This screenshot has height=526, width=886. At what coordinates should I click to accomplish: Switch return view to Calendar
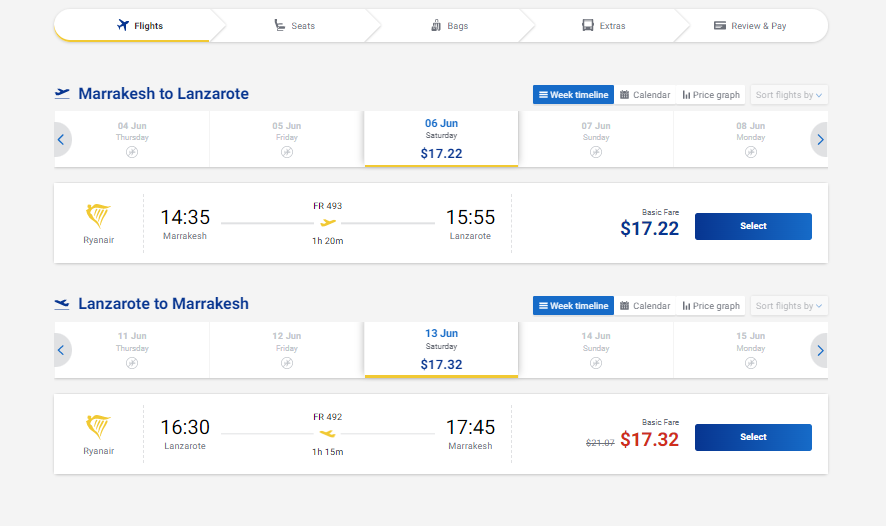(645, 306)
